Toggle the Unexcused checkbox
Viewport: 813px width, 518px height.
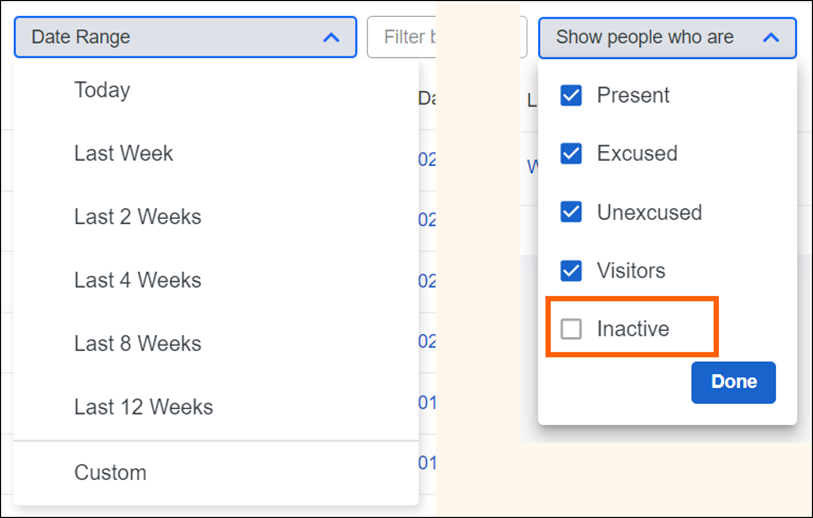tap(571, 212)
